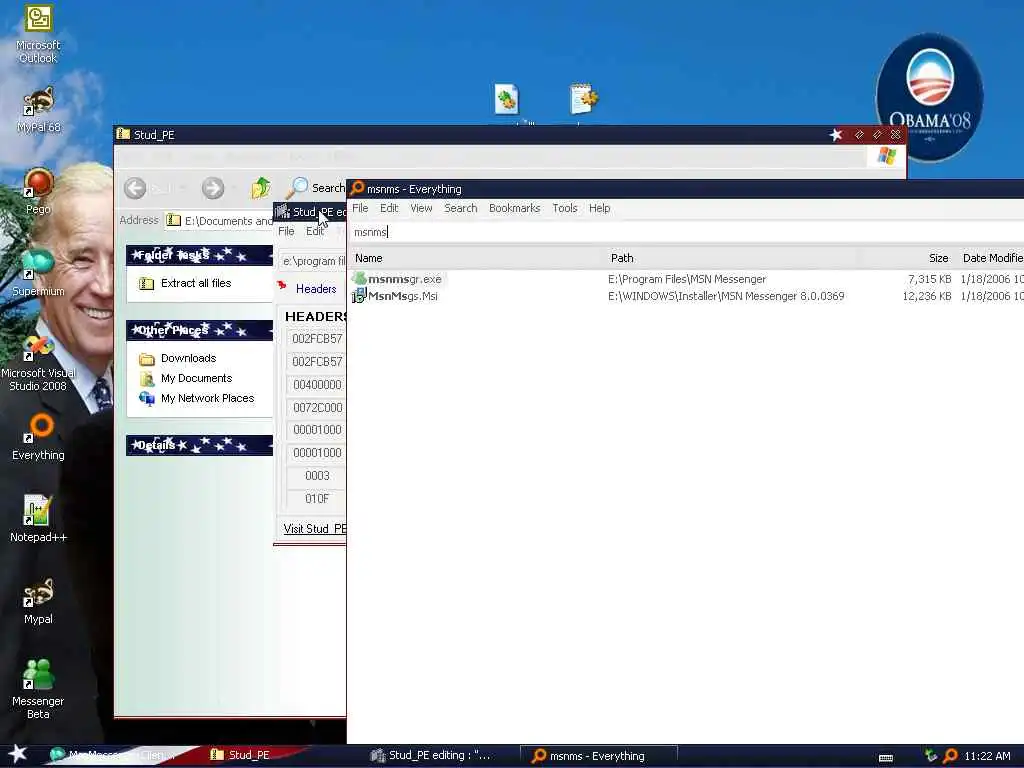
Task: Click the star Start button on taskbar
Action: click(18, 754)
